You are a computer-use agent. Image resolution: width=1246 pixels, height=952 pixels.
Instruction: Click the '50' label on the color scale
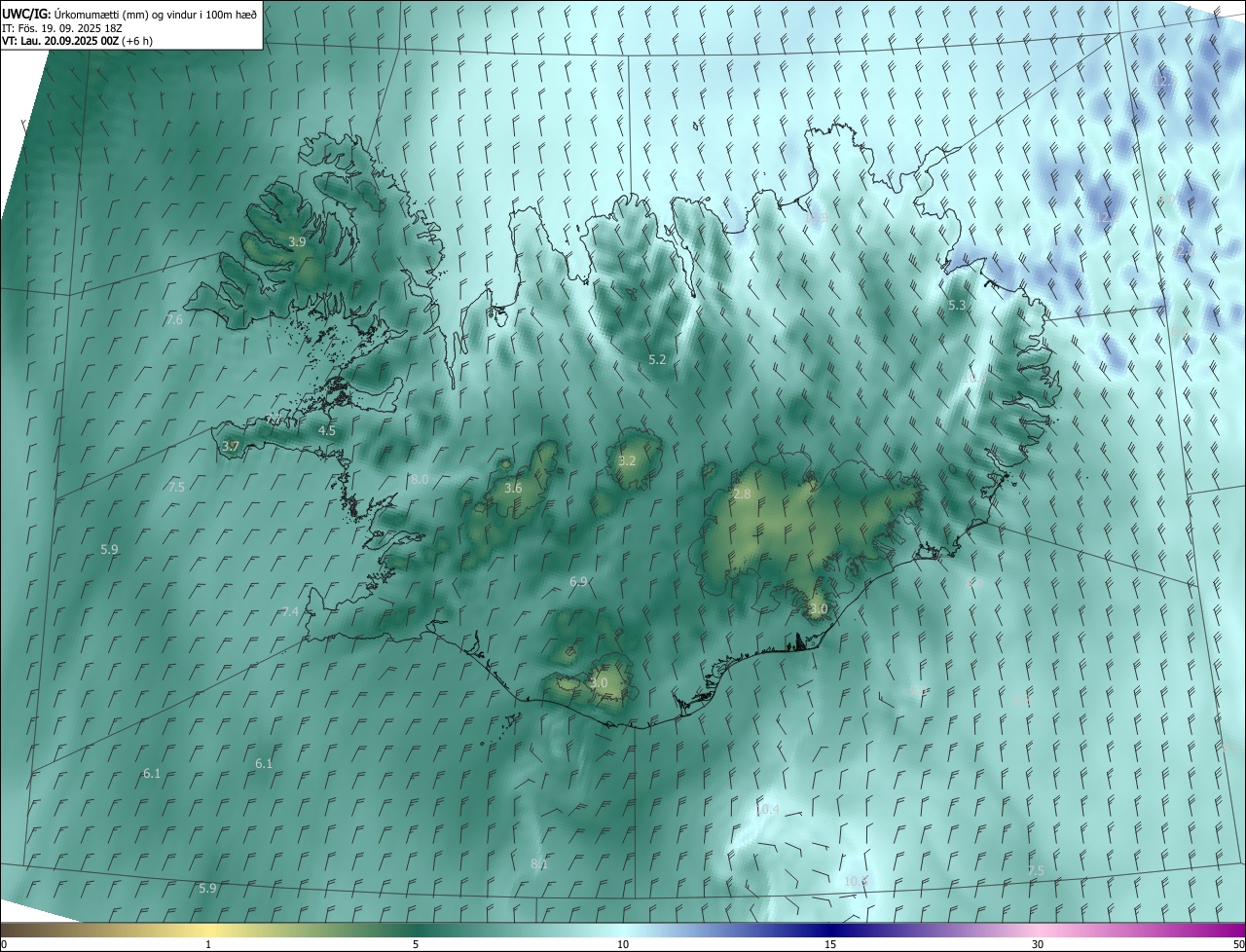[x=1238, y=944]
